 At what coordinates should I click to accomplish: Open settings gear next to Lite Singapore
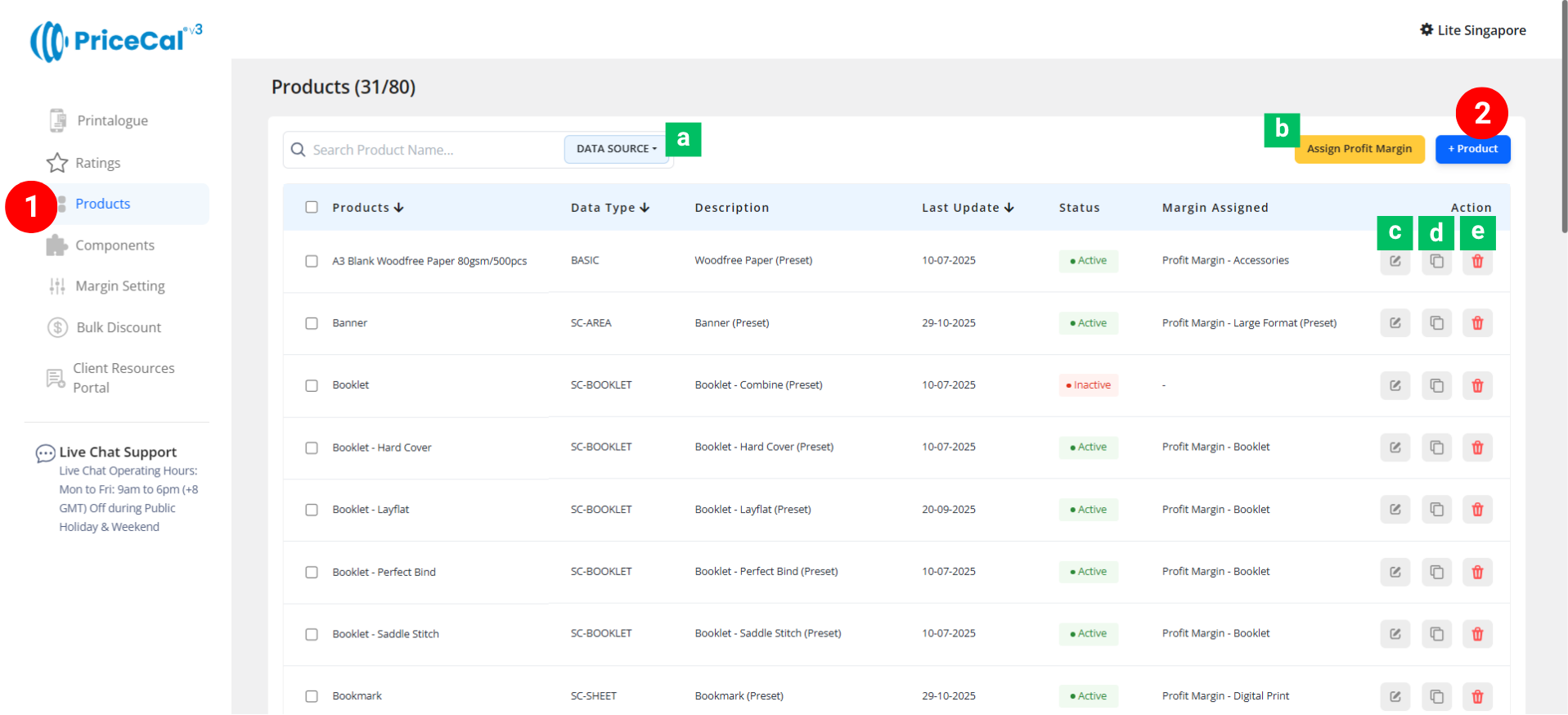tap(1426, 30)
